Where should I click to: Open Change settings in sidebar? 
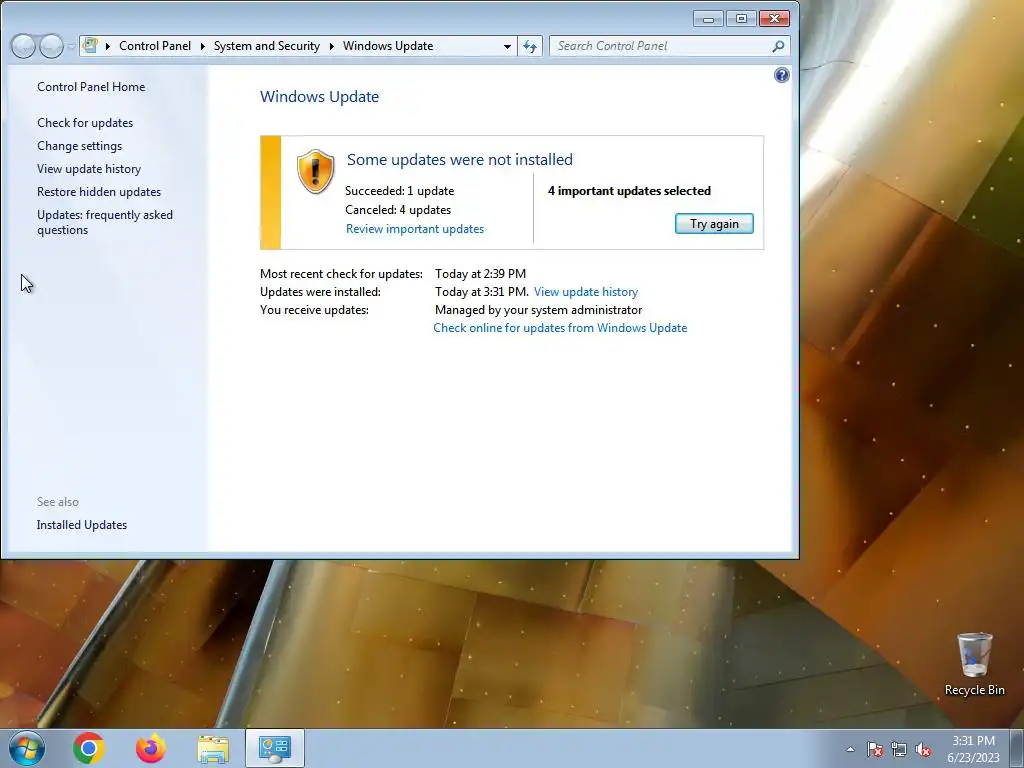click(x=79, y=146)
